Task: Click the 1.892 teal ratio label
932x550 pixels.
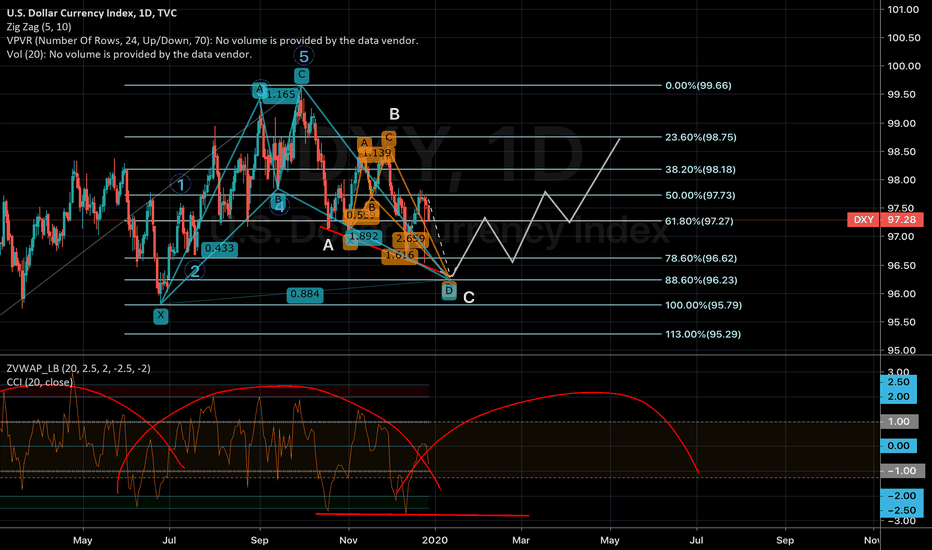Action: pos(364,237)
